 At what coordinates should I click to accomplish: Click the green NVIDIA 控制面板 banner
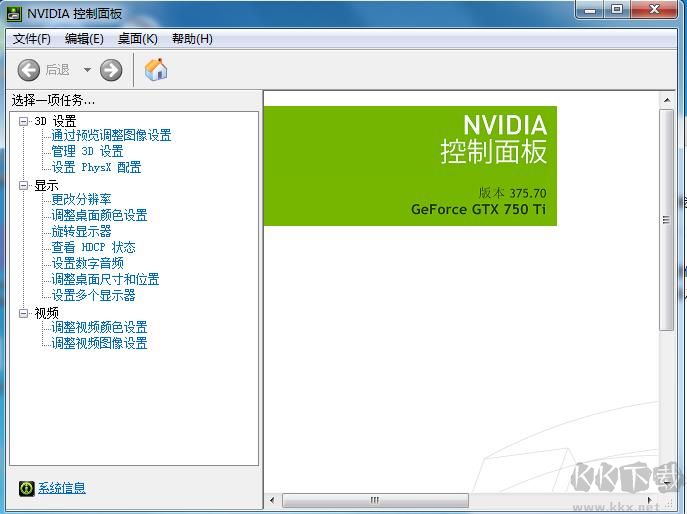click(410, 166)
